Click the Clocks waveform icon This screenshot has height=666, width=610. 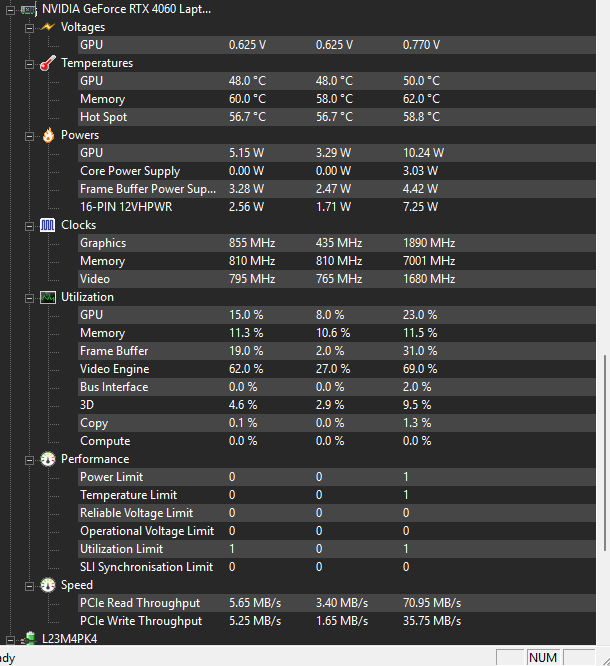[x=47, y=225]
